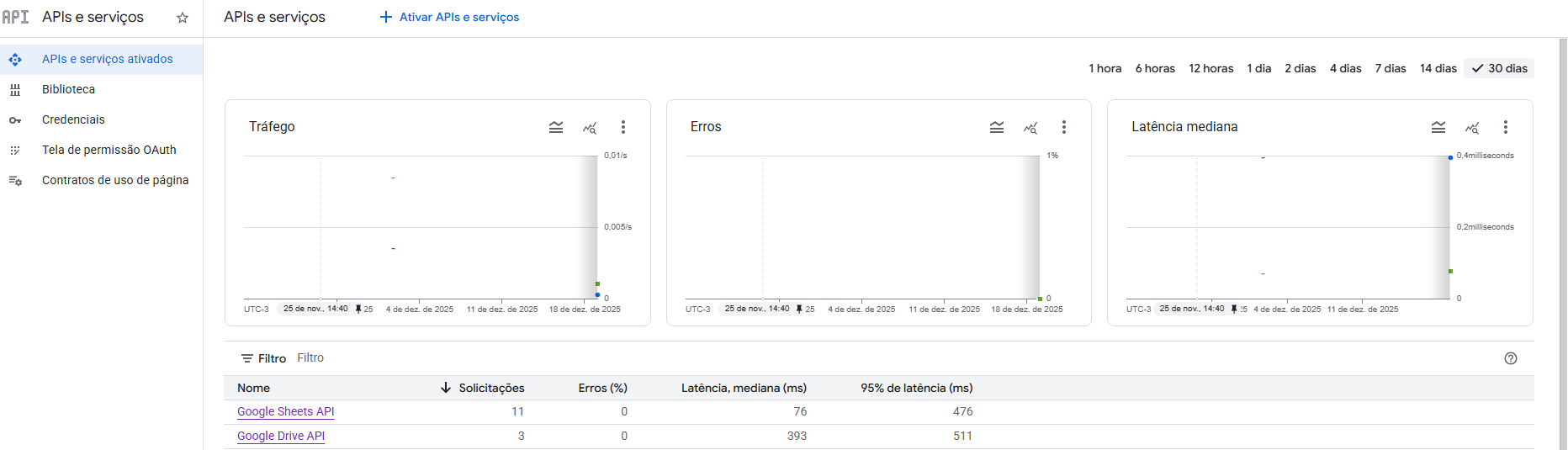Sort table by Nome column

click(x=254, y=388)
